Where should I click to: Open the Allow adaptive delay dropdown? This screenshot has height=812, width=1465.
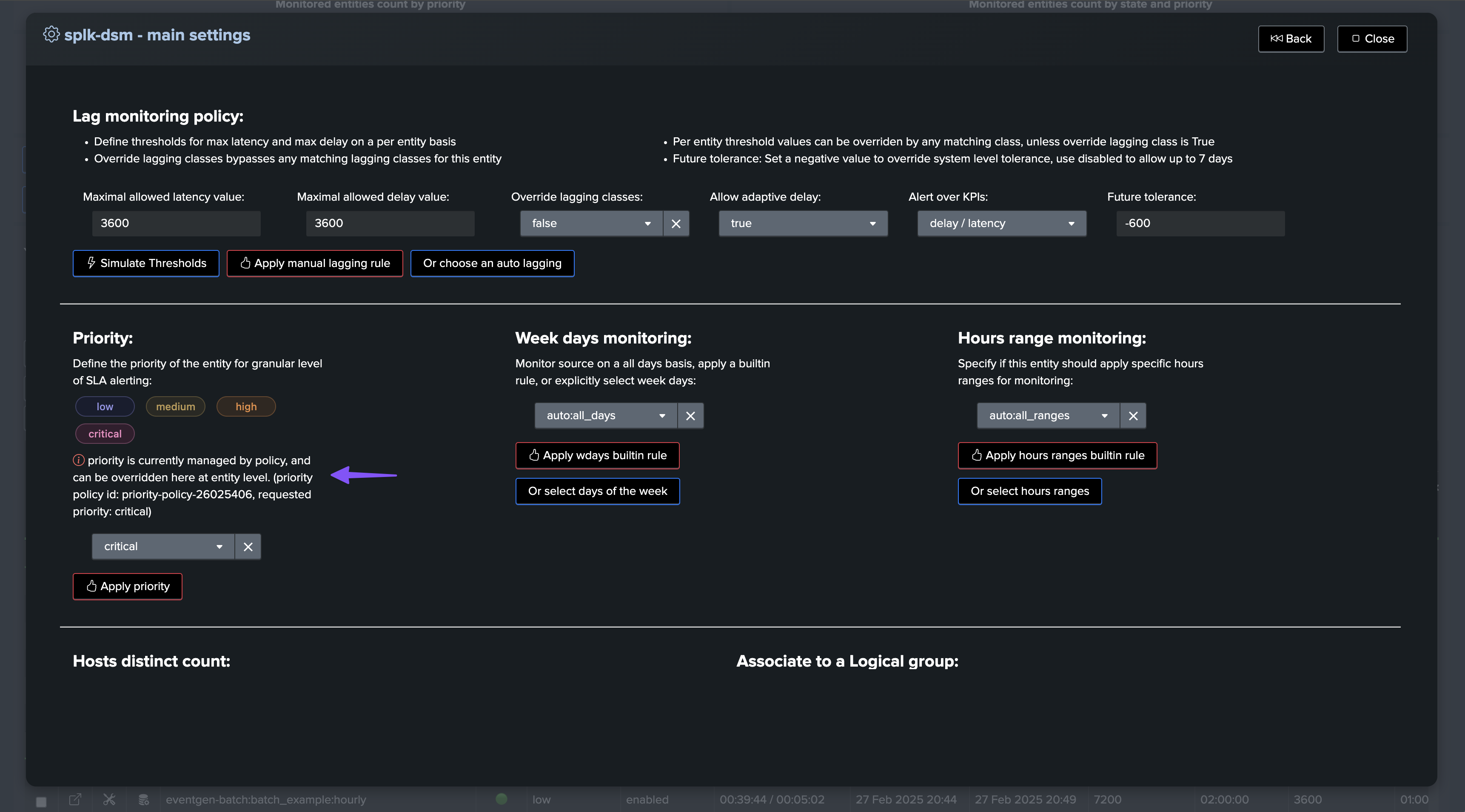[802, 223]
